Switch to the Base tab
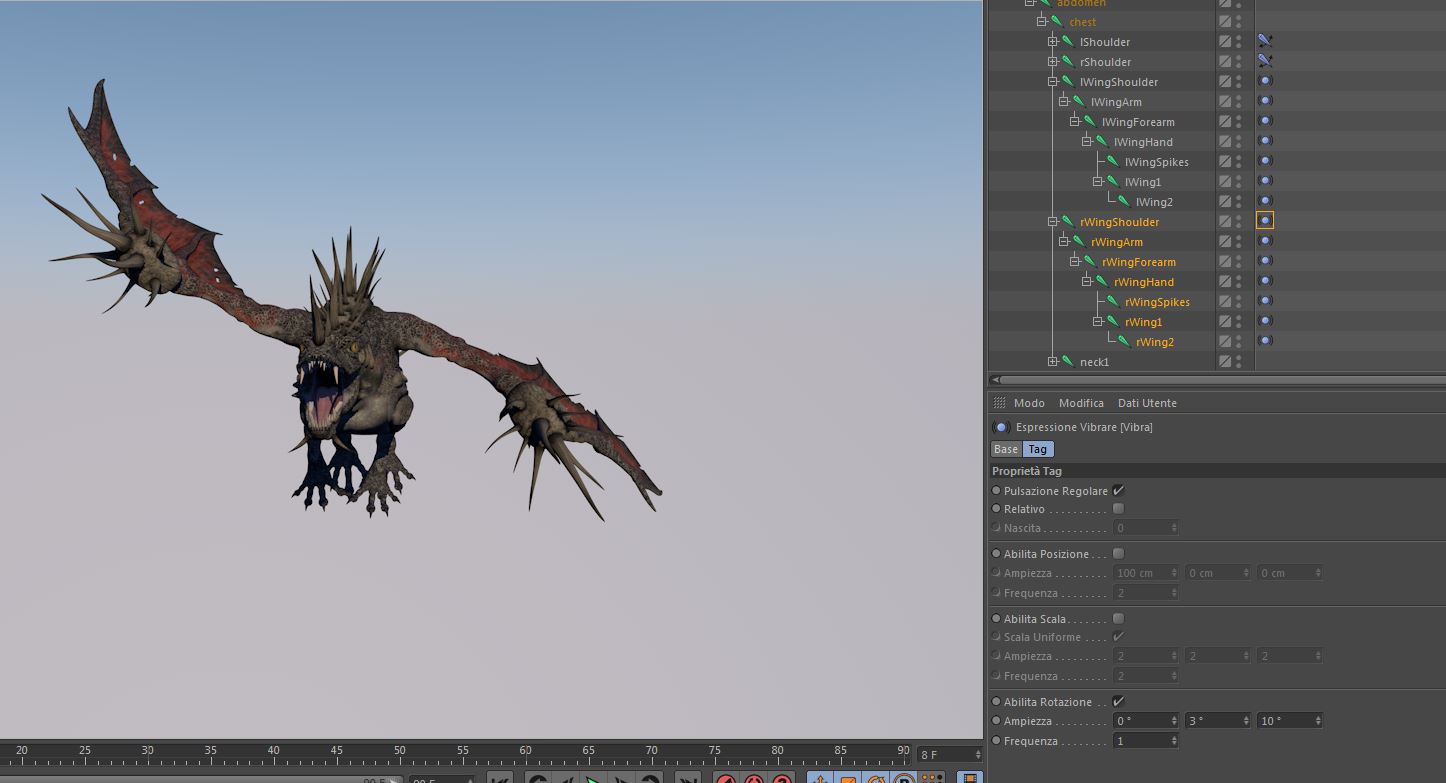This screenshot has width=1446, height=783. [1006, 449]
